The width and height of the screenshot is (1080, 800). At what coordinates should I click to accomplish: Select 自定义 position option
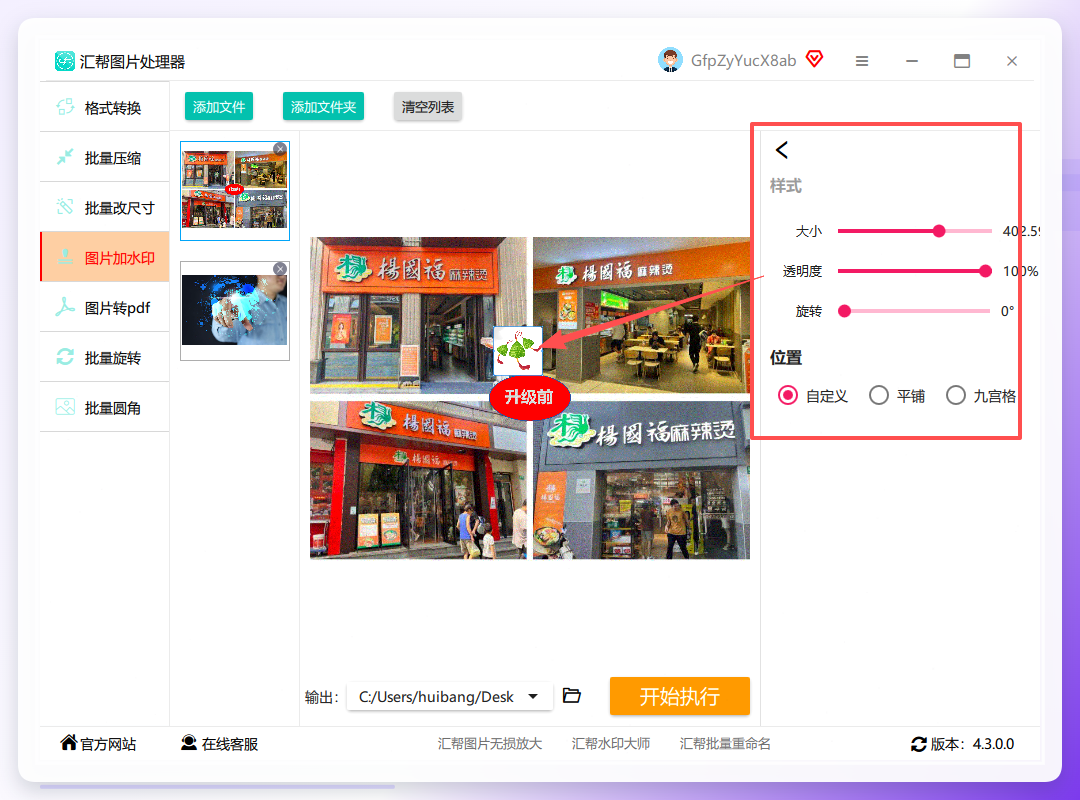(788, 396)
